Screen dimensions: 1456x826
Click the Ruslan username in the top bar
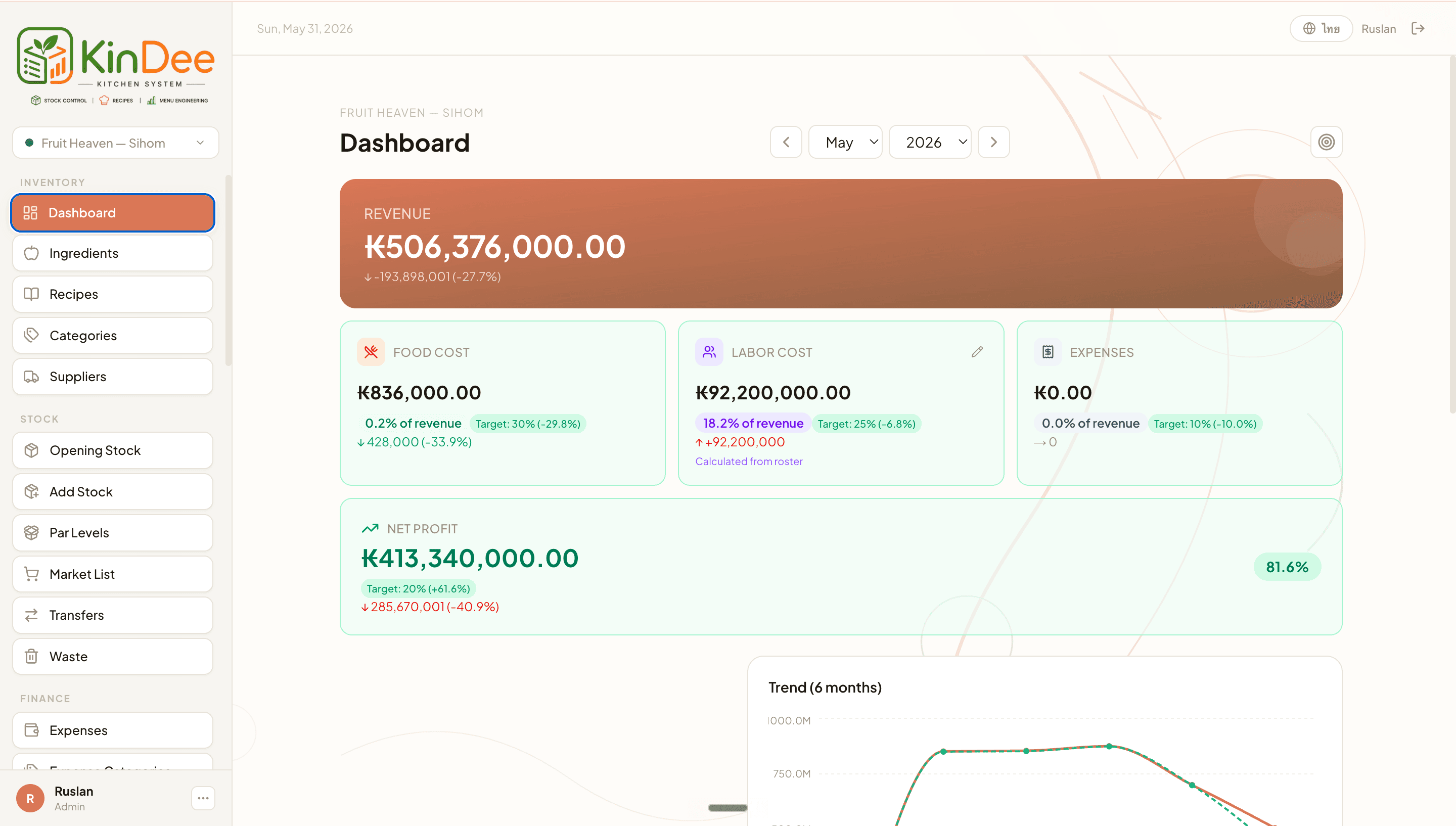tap(1378, 28)
